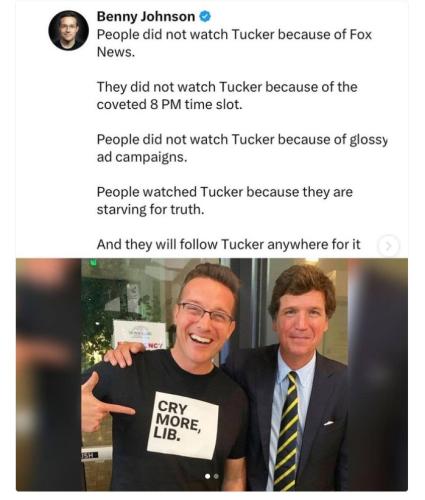The width and height of the screenshot is (425, 500).
Task: Tap the paper sign on the glass door
Action: point(140,335)
